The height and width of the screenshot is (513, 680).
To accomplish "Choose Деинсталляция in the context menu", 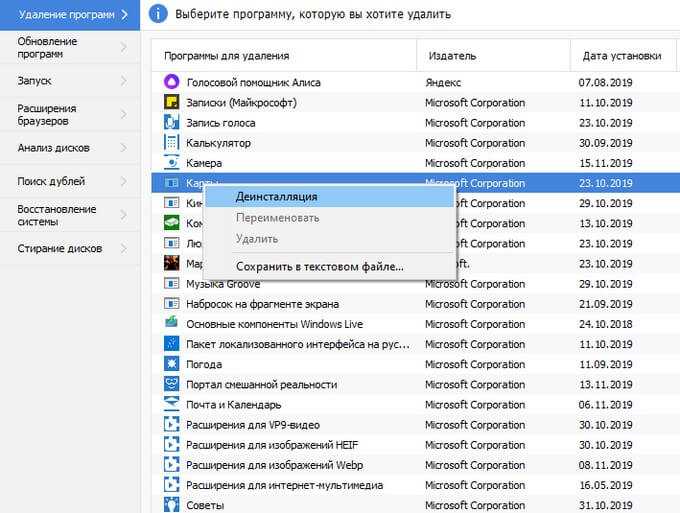I will click(330, 196).
